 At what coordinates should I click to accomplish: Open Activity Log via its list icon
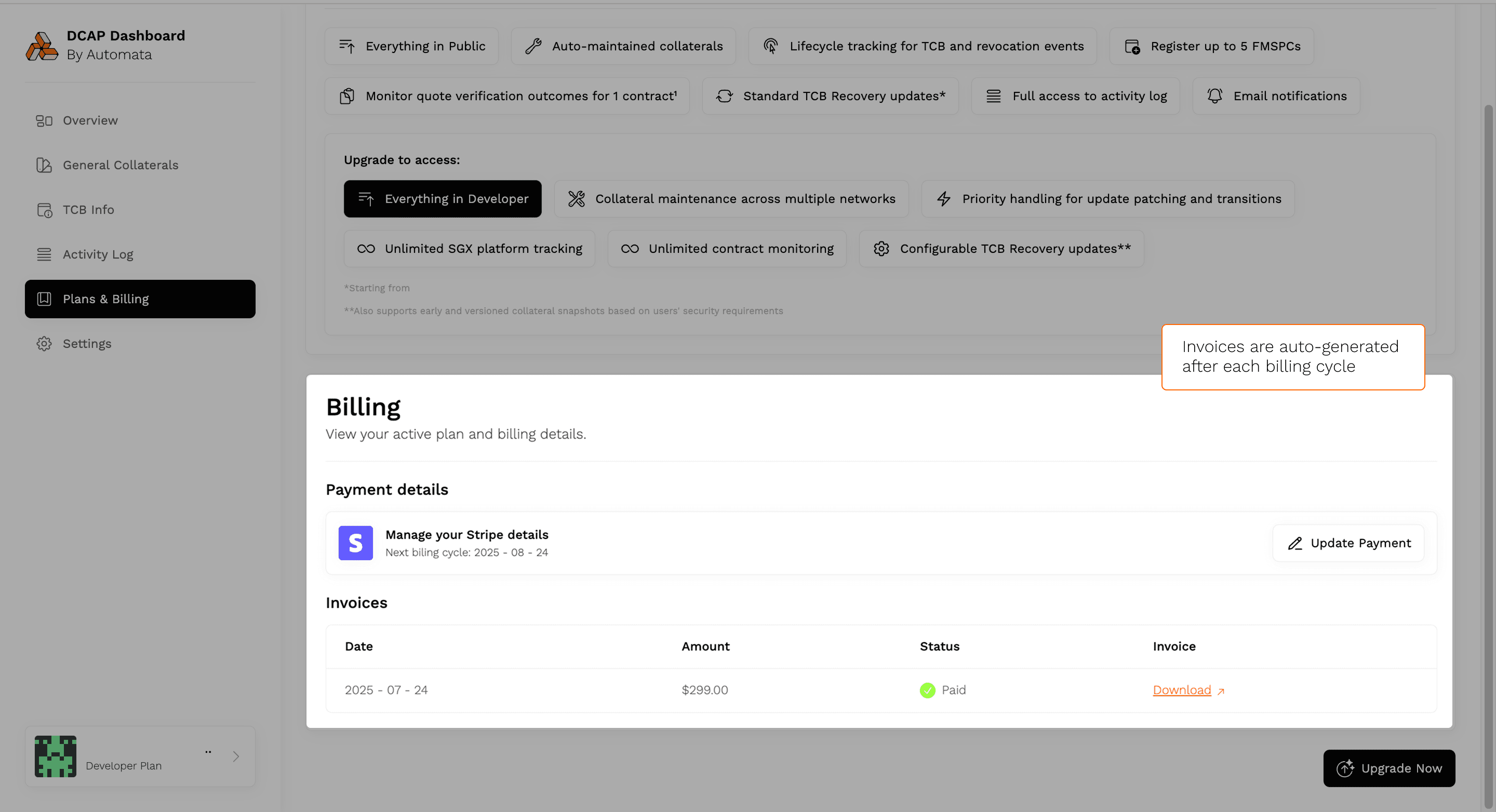pyautogui.click(x=44, y=254)
